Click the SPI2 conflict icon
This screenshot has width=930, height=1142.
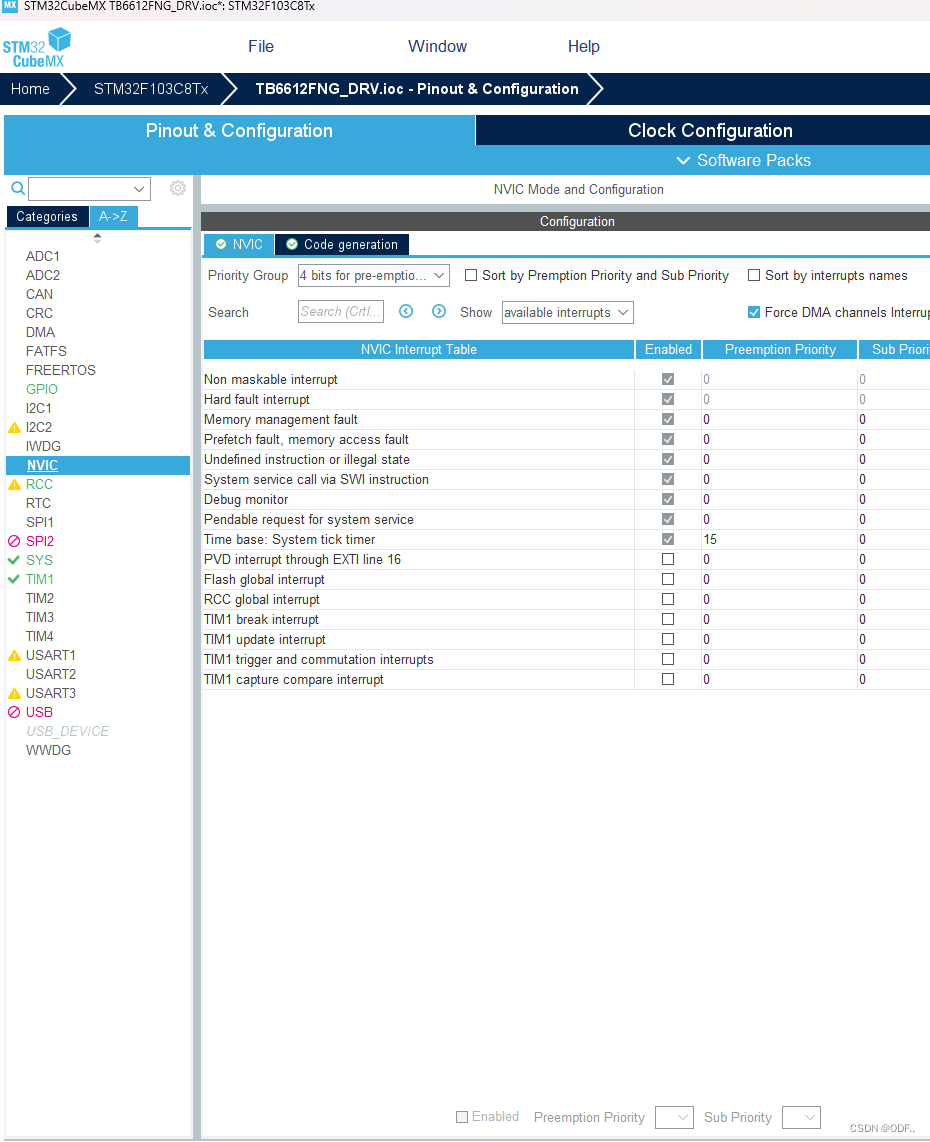(x=14, y=541)
